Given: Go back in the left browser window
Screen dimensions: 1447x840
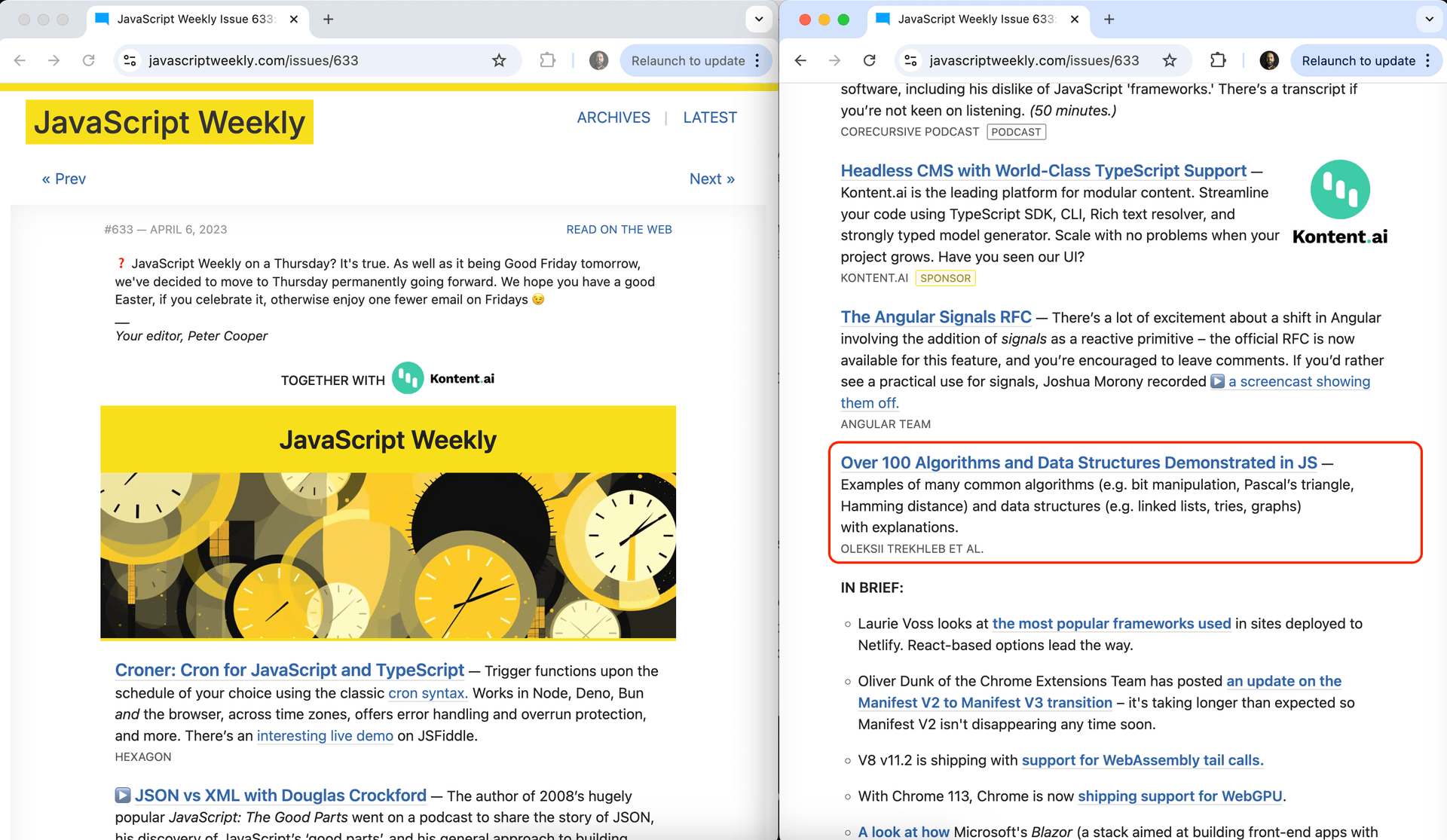Looking at the screenshot, I should pos(20,60).
